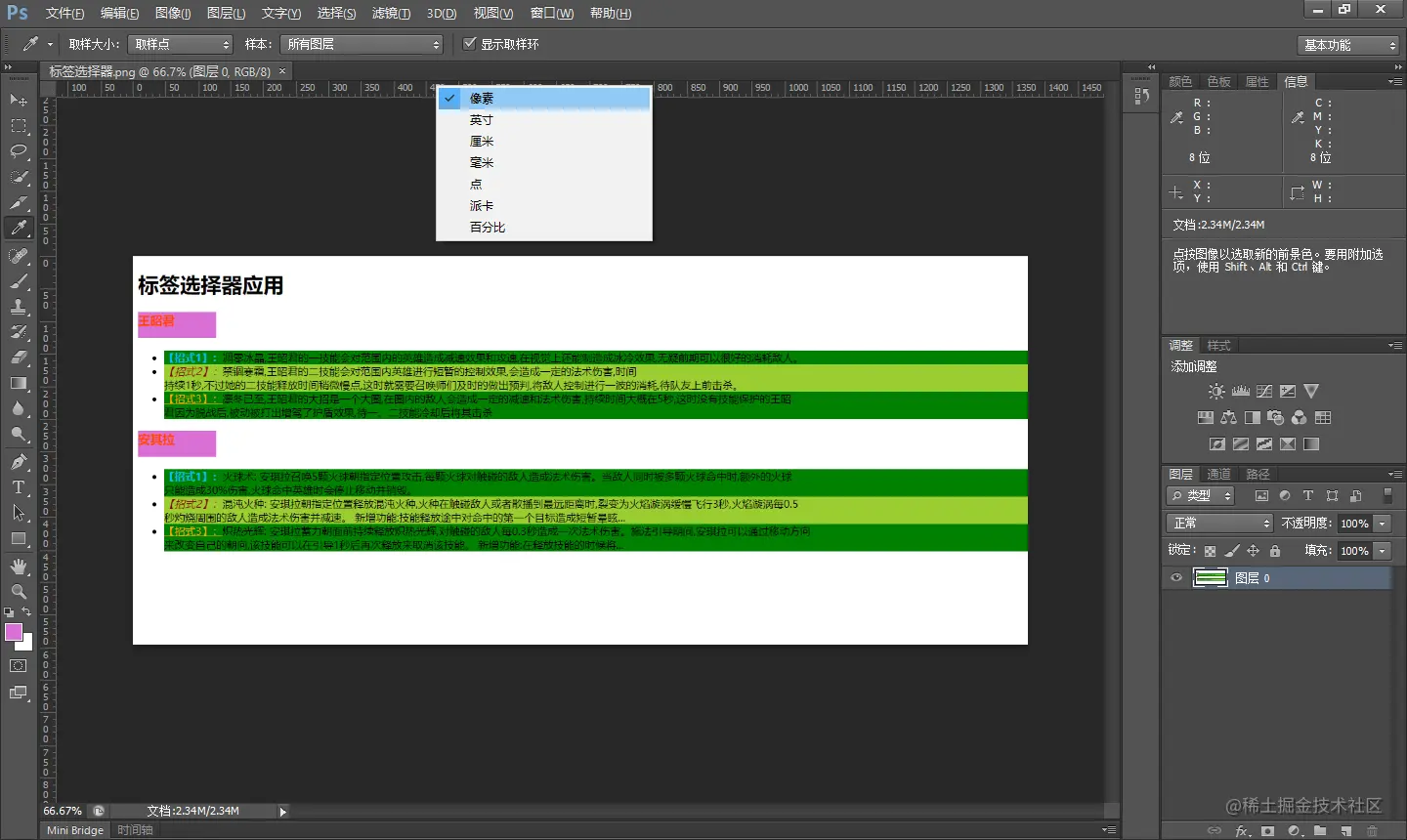Screen dimensions: 1407x840
Task: Switch to 颜色 tab
Action: (1180, 82)
